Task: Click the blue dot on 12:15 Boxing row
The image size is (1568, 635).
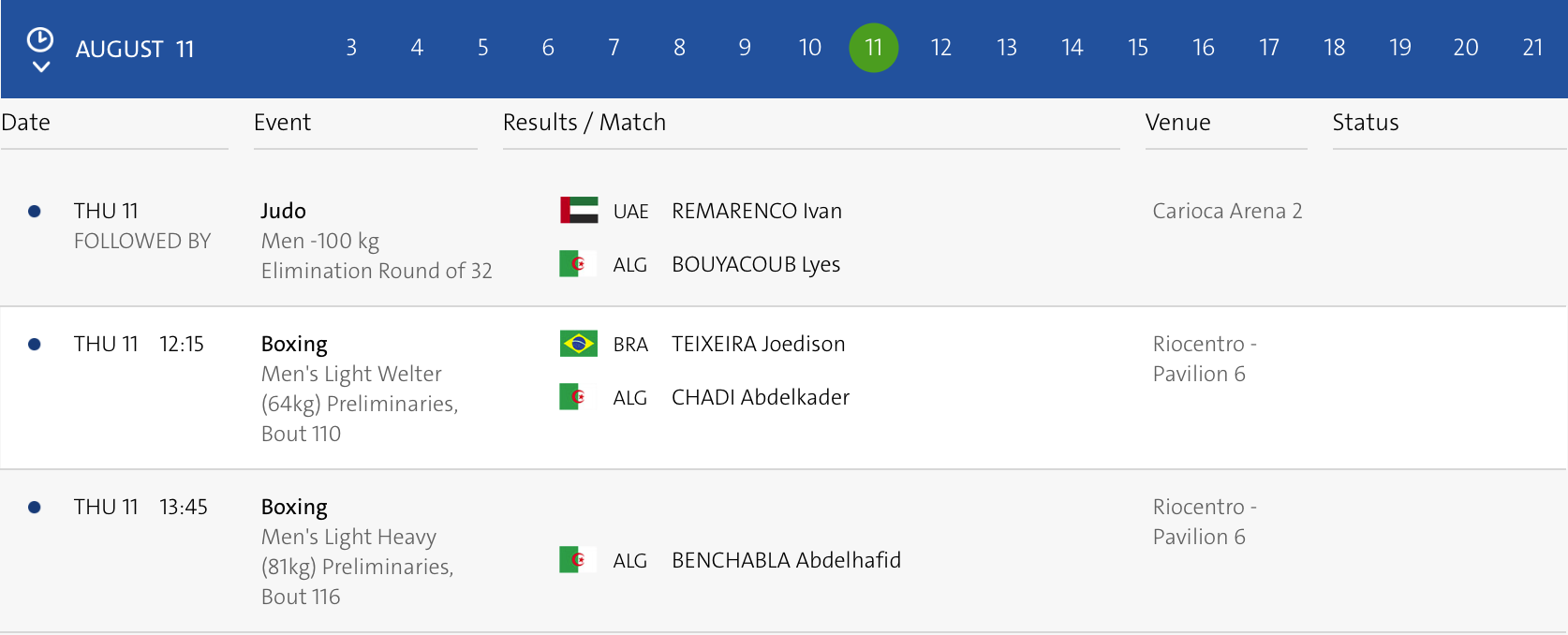Action: pyautogui.click(x=35, y=345)
